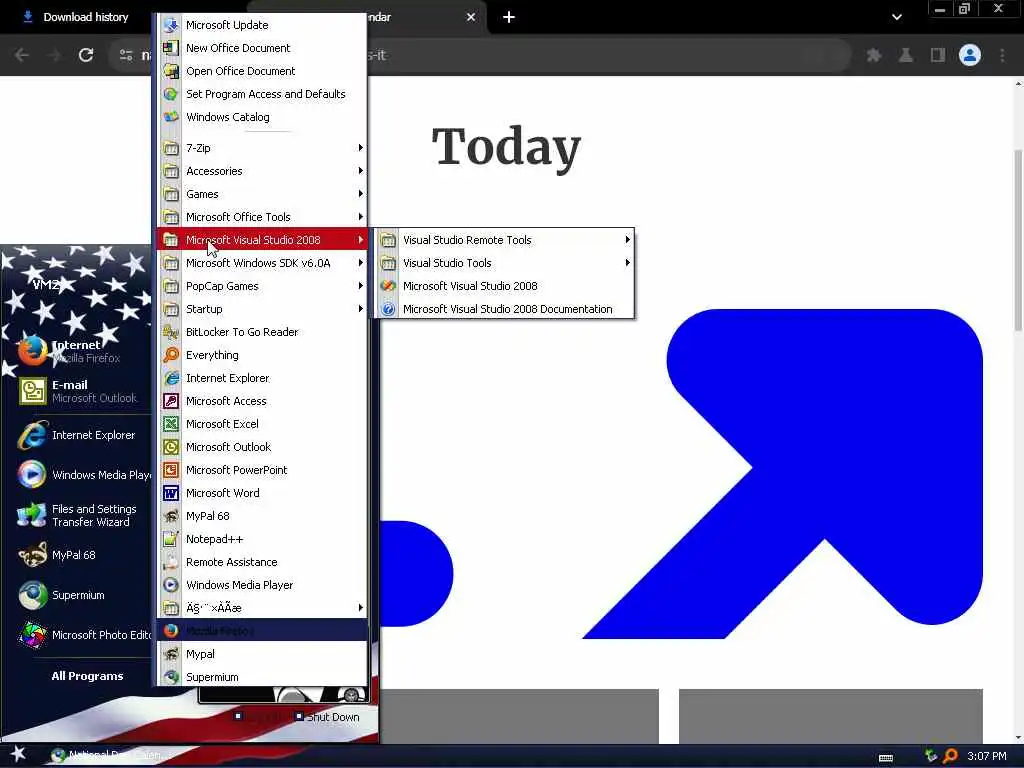Launch Supermium from All Programs list
Screen dimensions: 1024x768
click(x=262, y=677)
